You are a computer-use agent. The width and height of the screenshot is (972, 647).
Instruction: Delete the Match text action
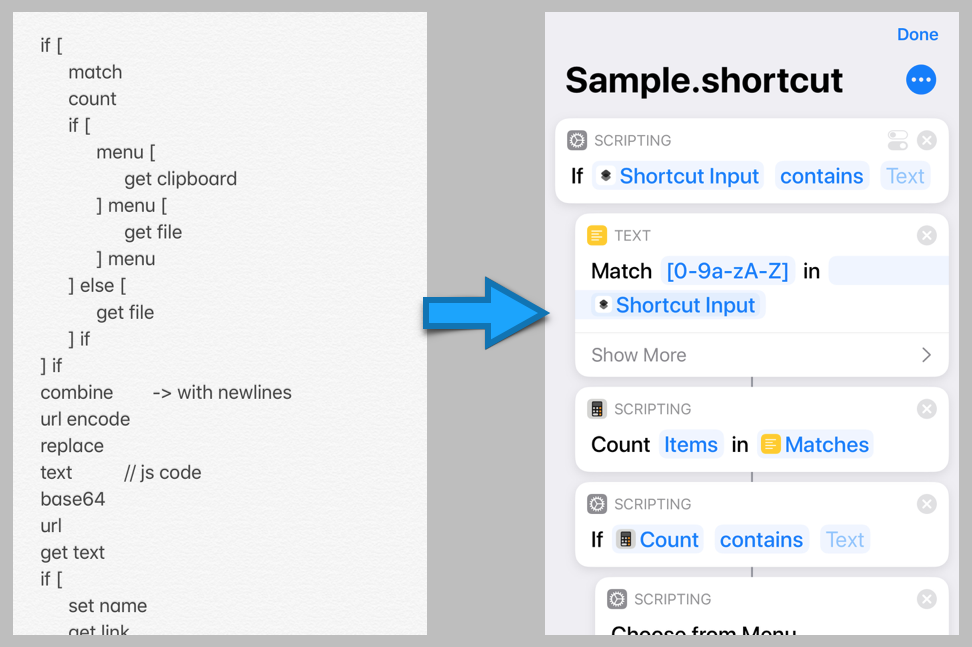(x=926, y=236)
